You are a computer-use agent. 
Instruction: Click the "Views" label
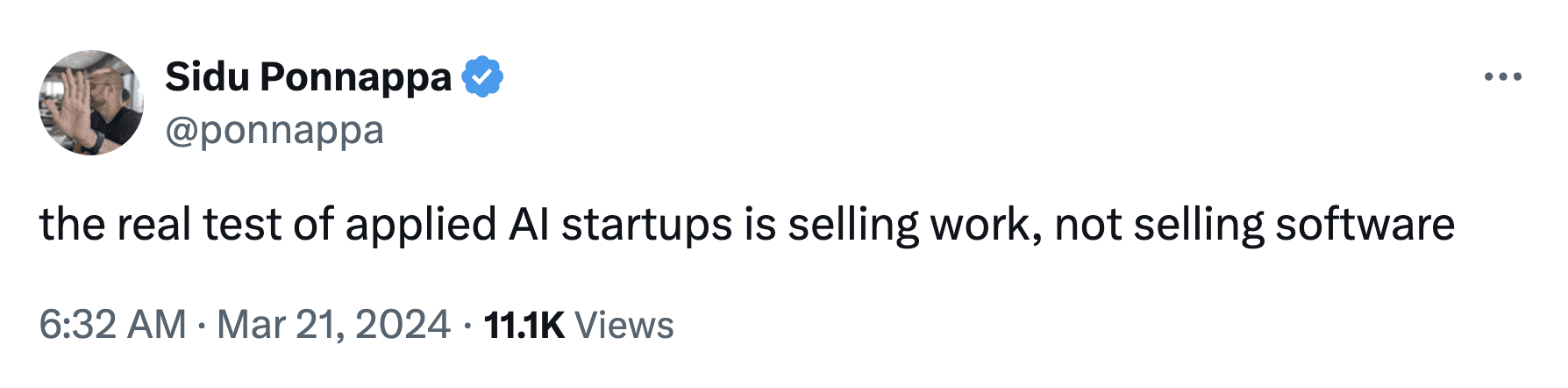pyautogui.click(x=624, y=325)
